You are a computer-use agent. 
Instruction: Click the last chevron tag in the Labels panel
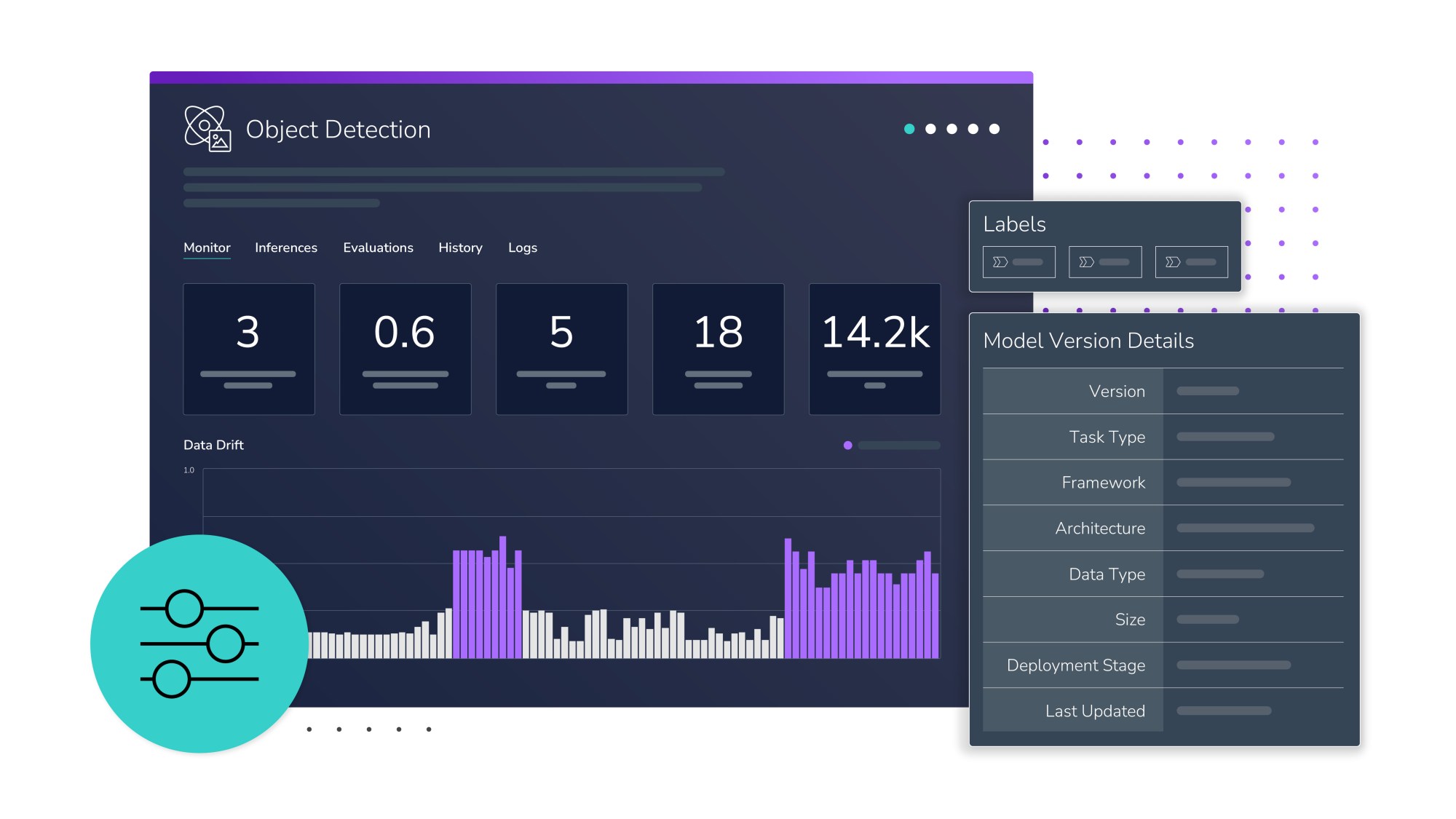1191,261
